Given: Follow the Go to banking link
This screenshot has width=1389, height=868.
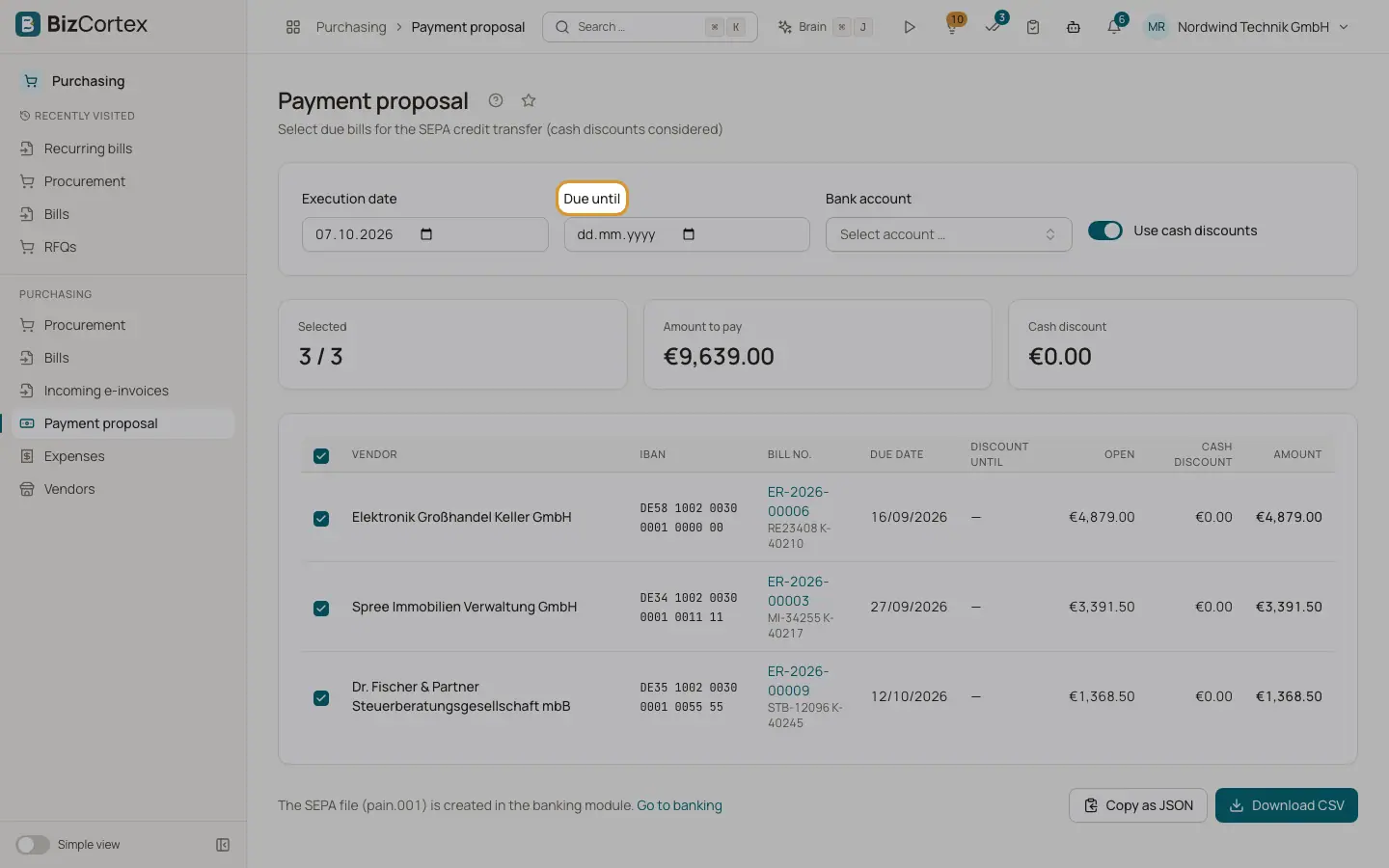Looking at the screenshot, I should 679,805.
